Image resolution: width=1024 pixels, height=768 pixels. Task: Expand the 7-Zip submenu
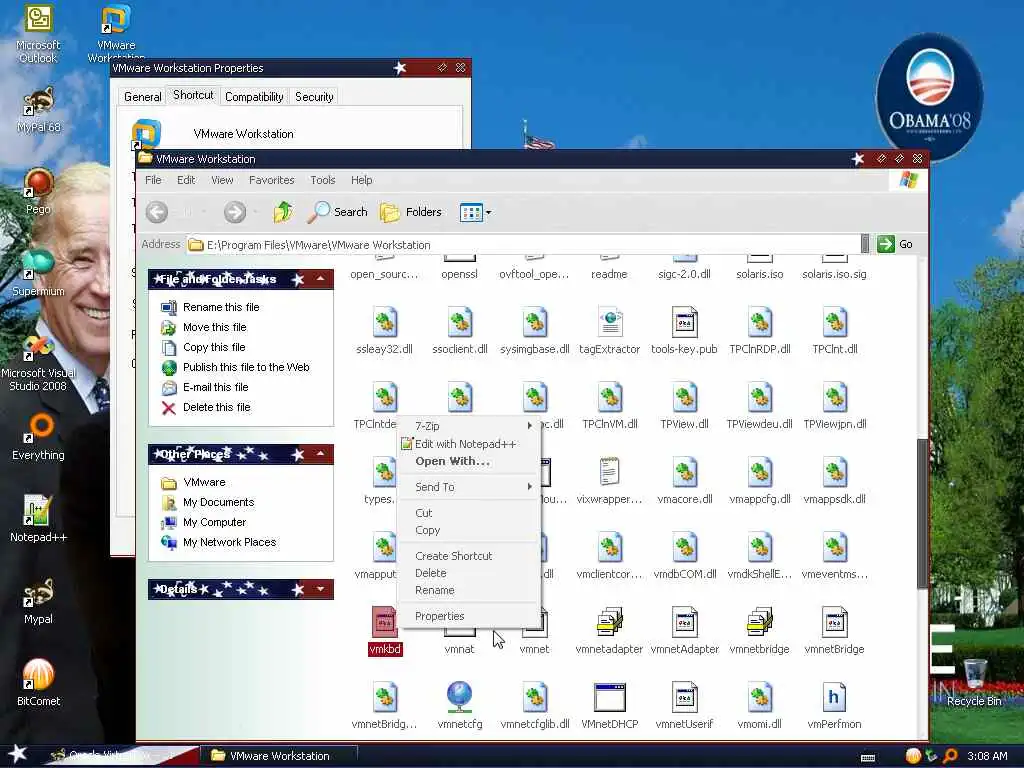click(x=469, y=426)
